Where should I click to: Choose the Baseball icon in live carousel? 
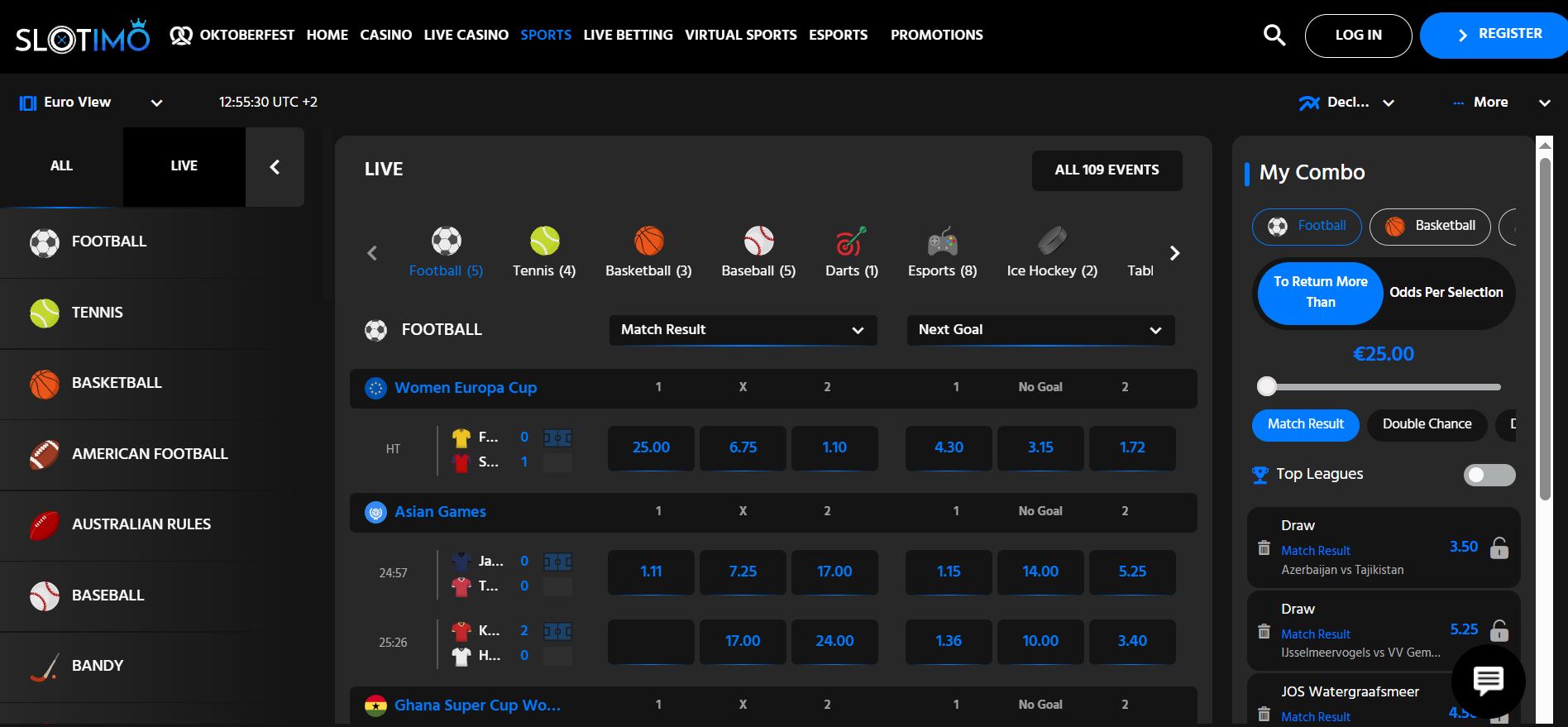click(x=758, y=241)
